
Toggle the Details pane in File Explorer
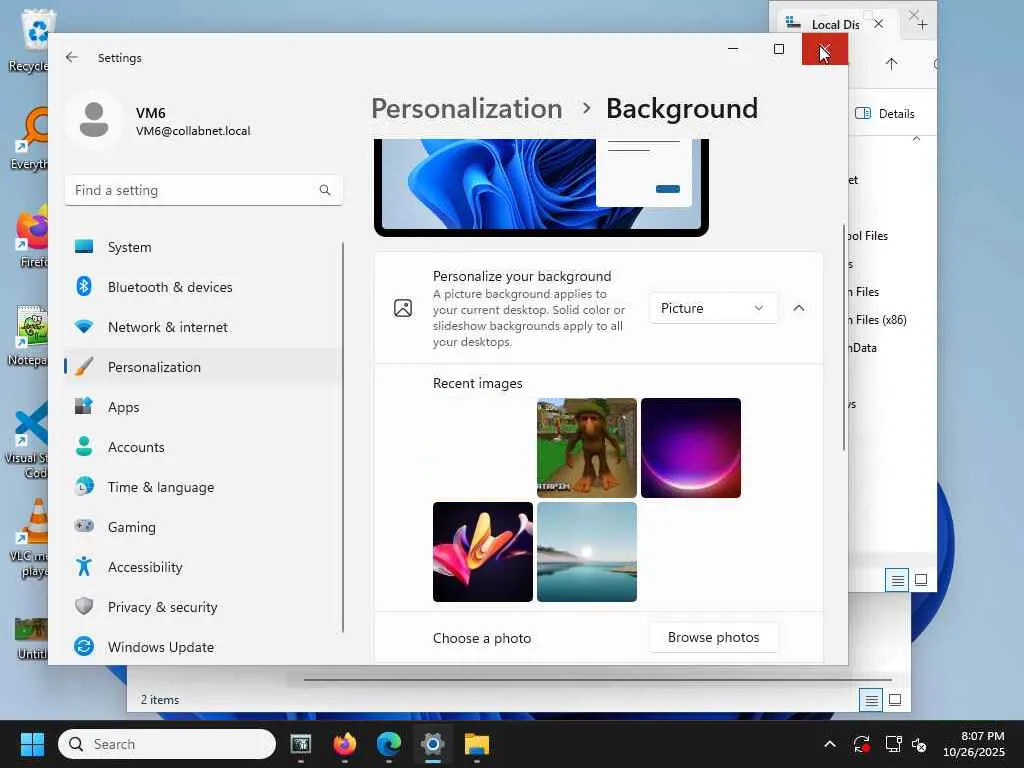[x=885, y=114]
